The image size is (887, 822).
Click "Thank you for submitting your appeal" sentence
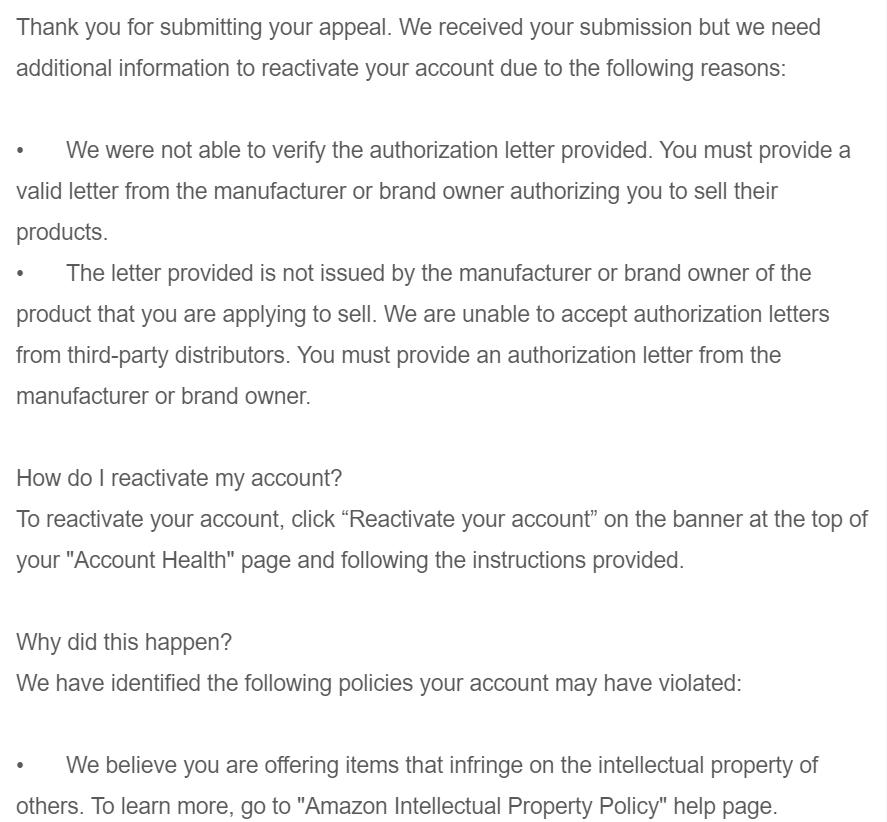[204, 28]
